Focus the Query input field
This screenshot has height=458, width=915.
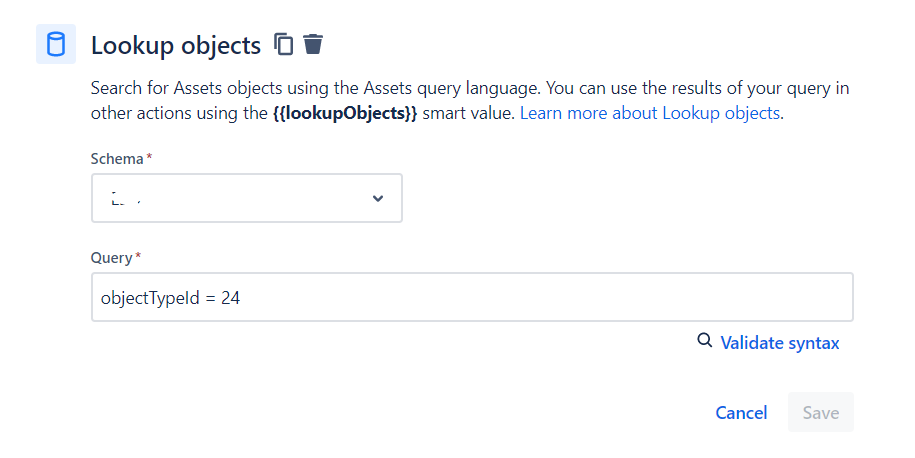point(472,297)
